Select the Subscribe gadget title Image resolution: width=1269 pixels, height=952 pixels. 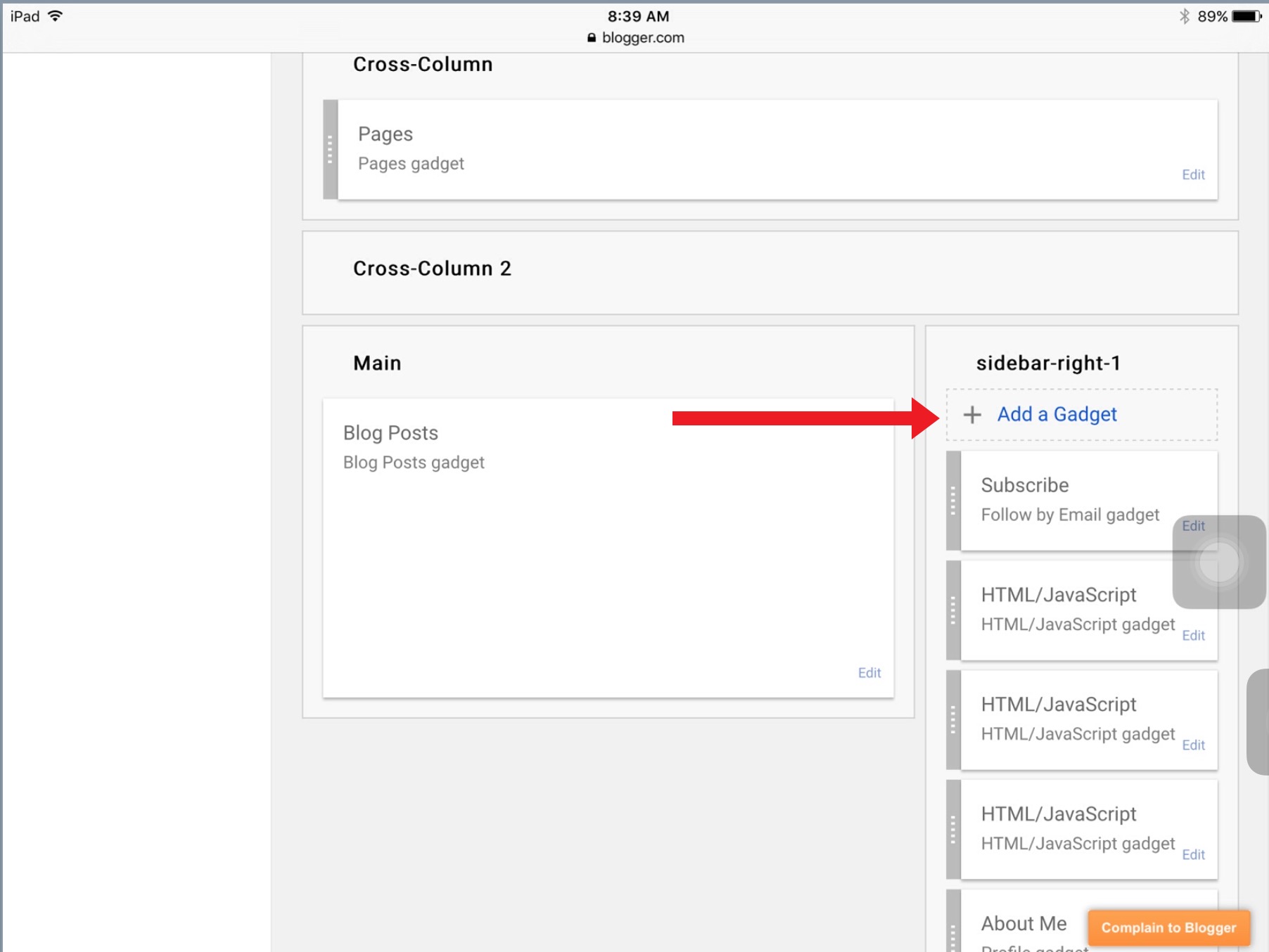coord(1025,485)
